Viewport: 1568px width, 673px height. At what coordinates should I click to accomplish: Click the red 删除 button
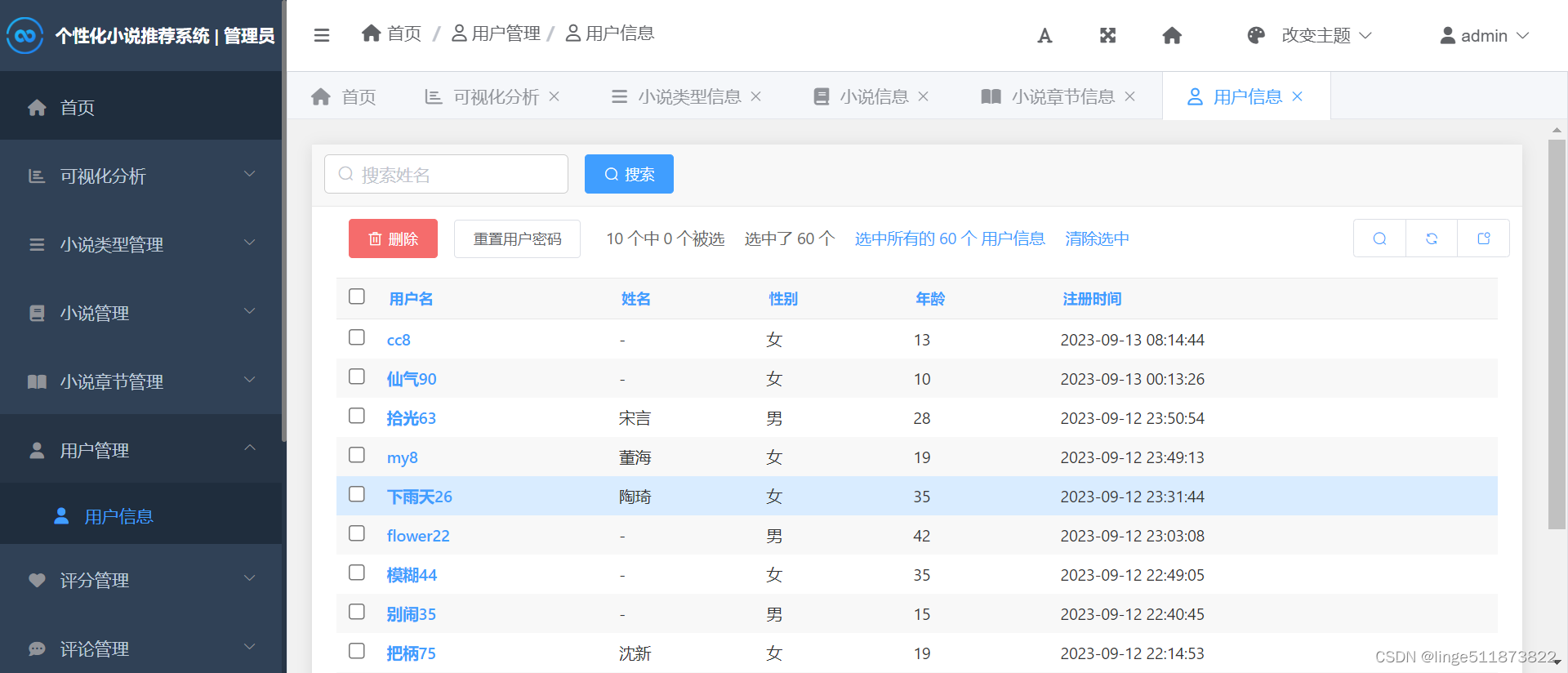pyautogui.click(x=393, y=238)
